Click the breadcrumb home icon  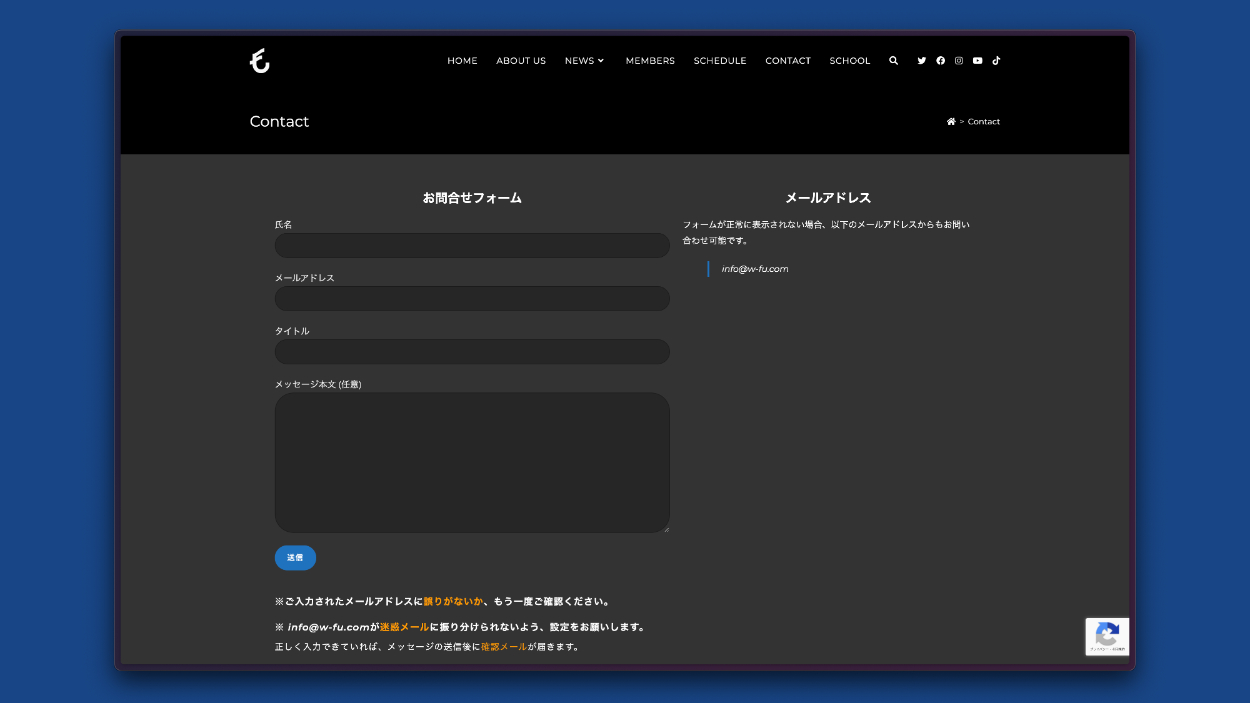(951, 122)
